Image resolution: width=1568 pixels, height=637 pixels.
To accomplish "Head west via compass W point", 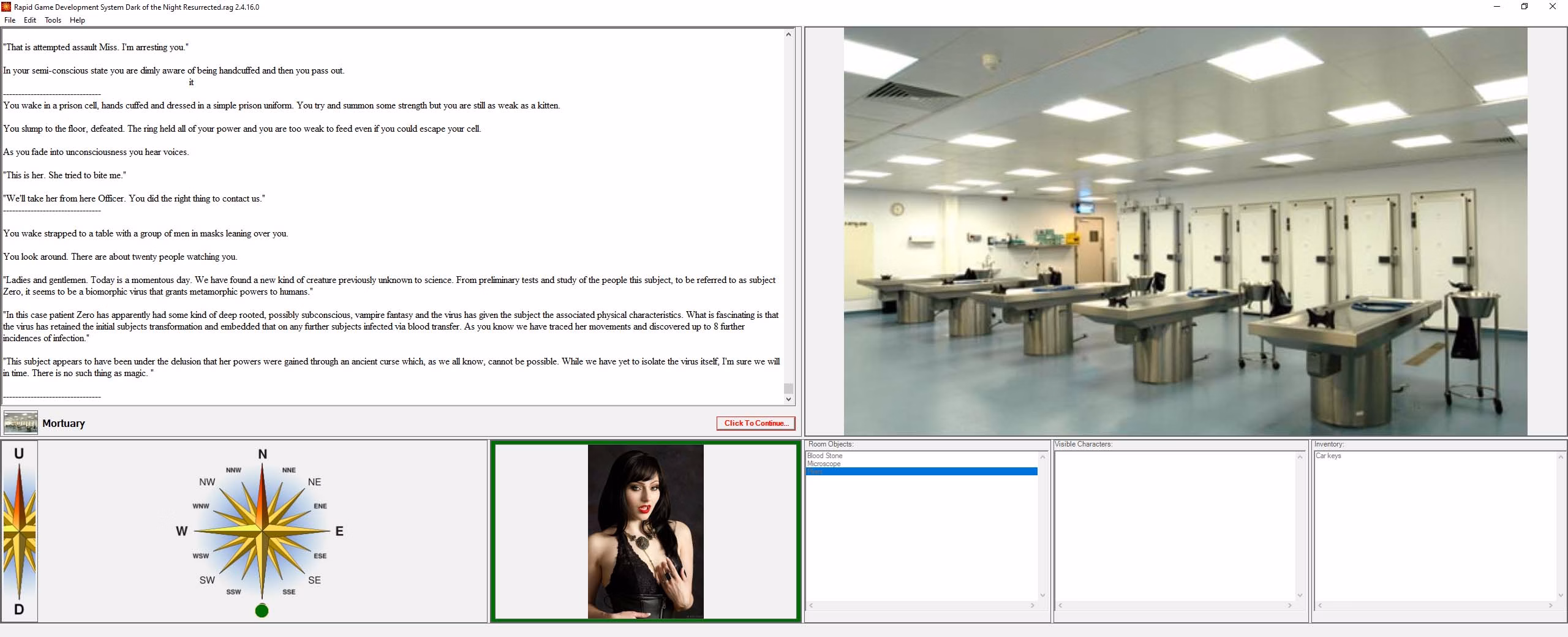I will 181,531.
